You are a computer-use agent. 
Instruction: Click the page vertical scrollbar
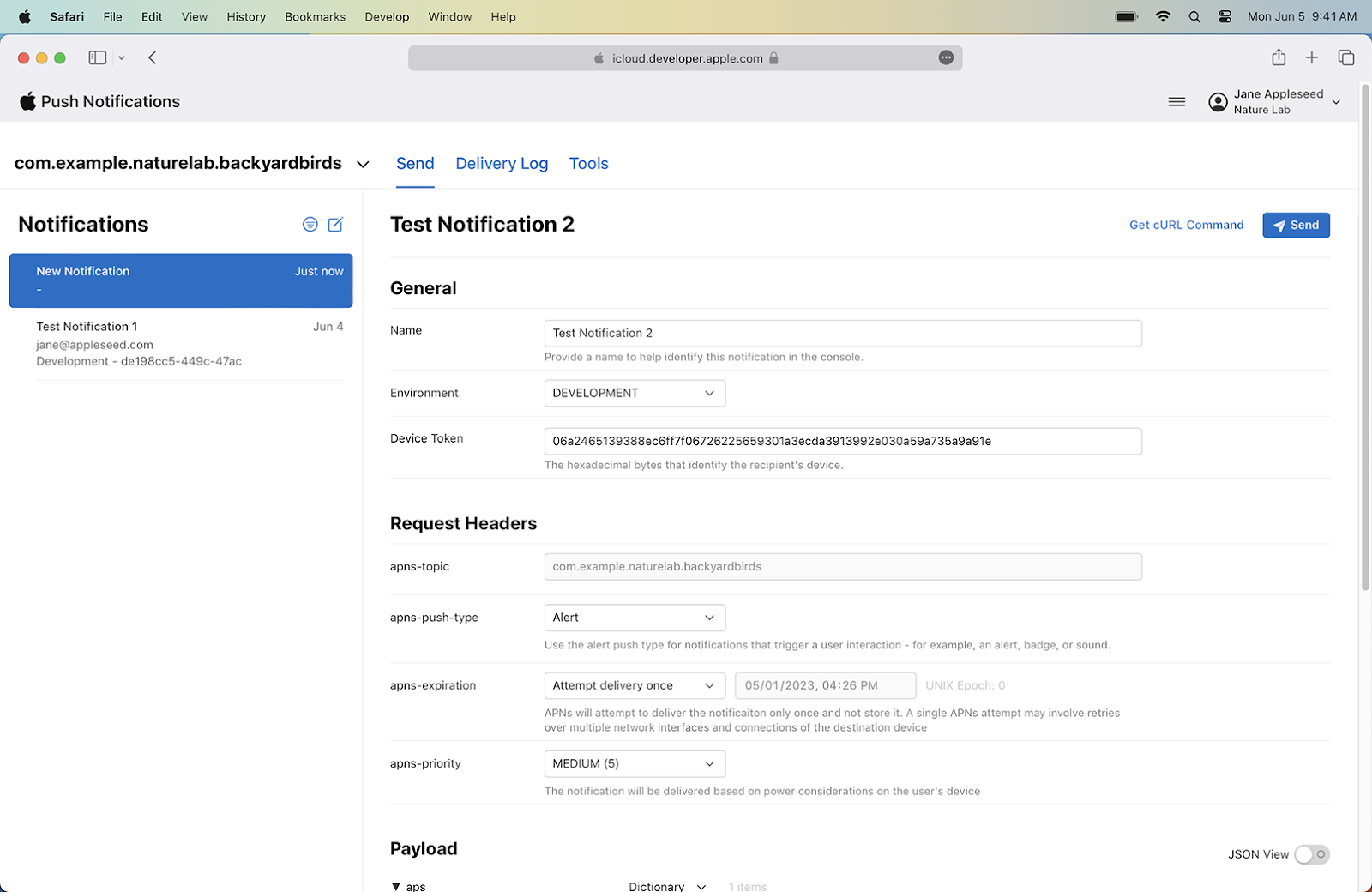[x=1365, y=338]
